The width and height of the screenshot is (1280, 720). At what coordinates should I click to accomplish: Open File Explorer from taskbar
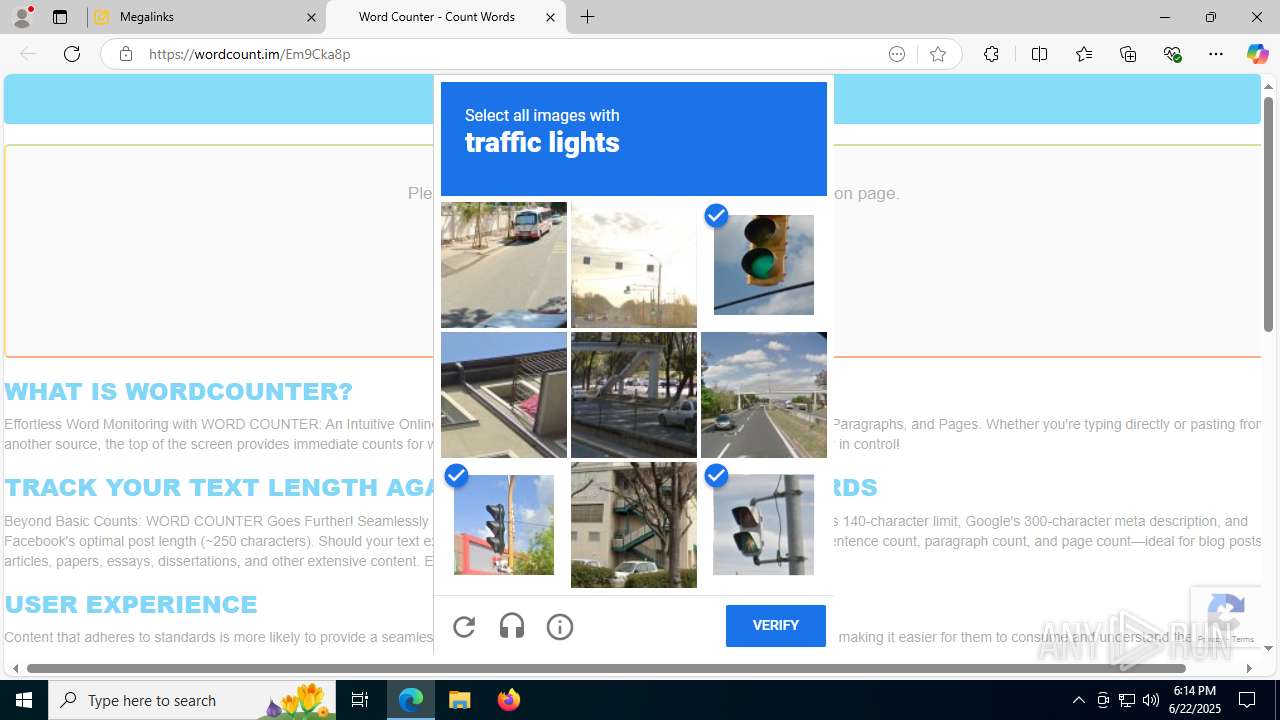click(460, 700)
